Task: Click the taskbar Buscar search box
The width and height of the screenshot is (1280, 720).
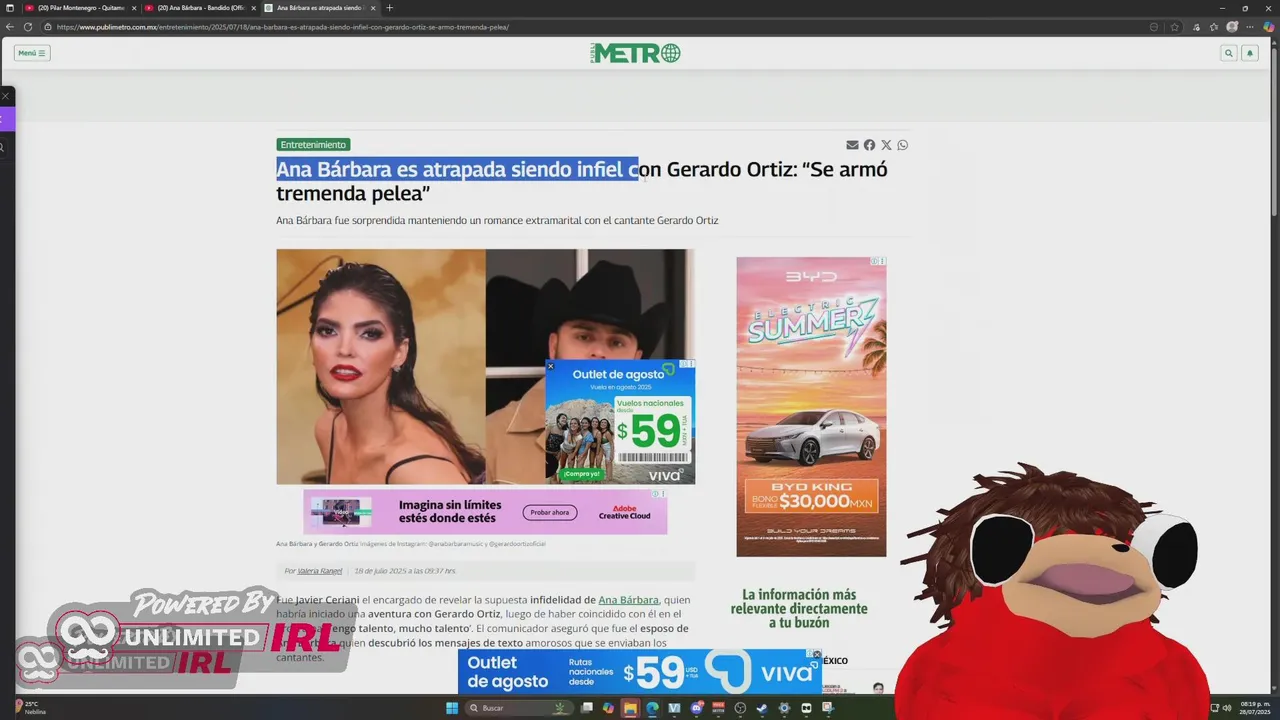Action: [x=519, y=708]
